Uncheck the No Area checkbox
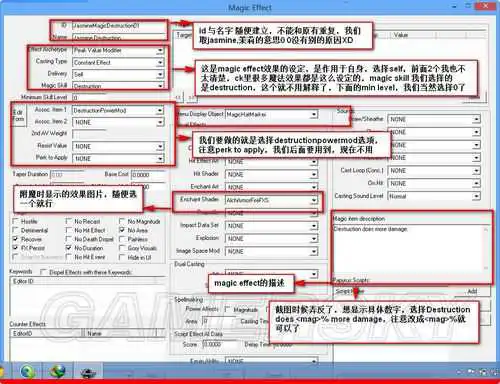 (x=122, y=230)
